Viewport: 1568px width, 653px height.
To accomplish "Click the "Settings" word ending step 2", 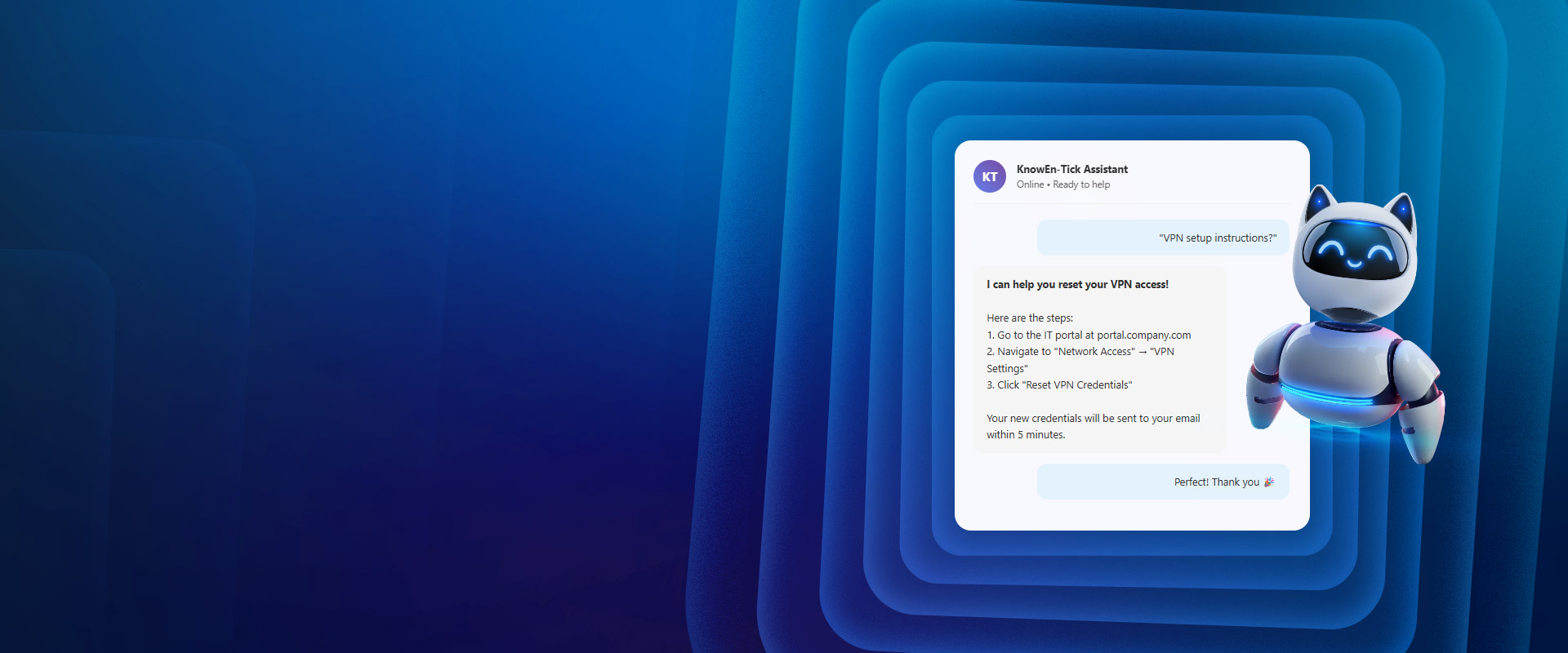I will (x=1006, y=368).
